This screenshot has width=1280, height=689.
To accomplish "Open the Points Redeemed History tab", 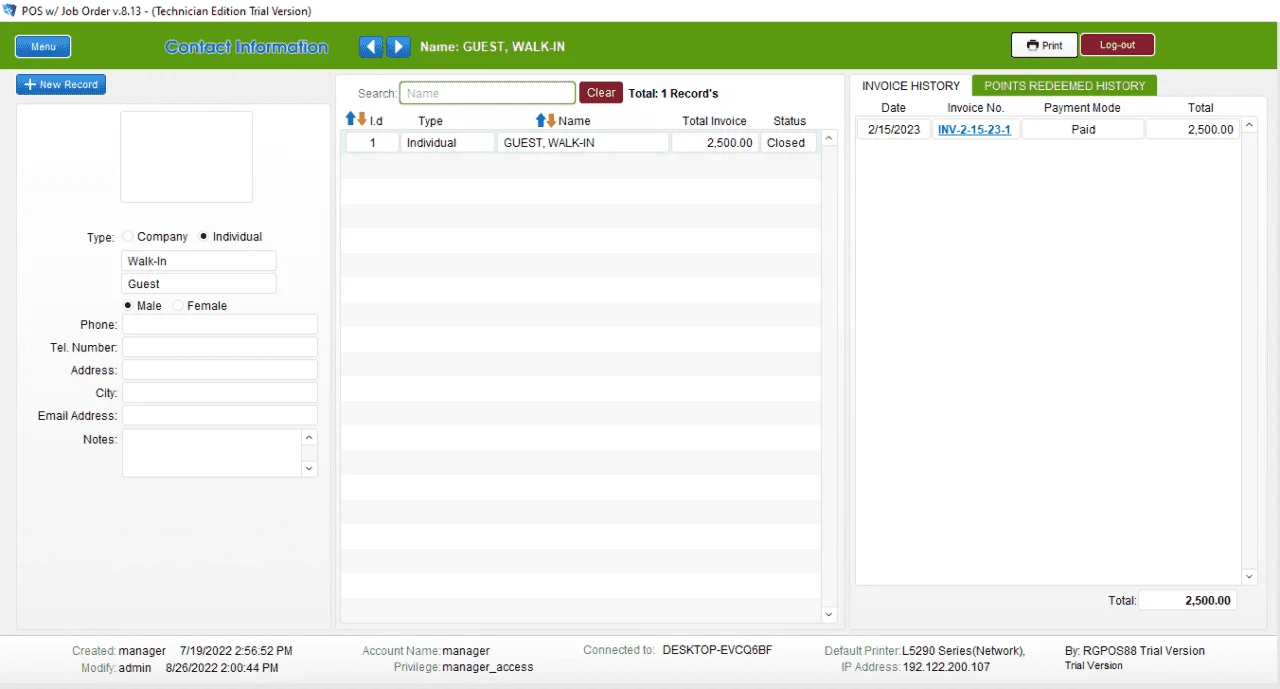I will point(1064,86).
